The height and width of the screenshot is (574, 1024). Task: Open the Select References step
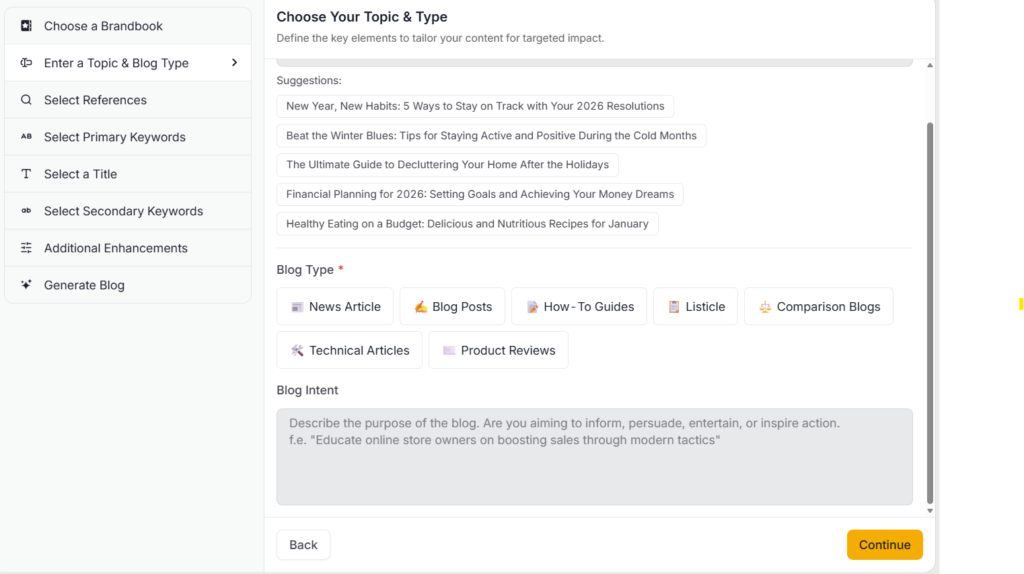point(95,100)
